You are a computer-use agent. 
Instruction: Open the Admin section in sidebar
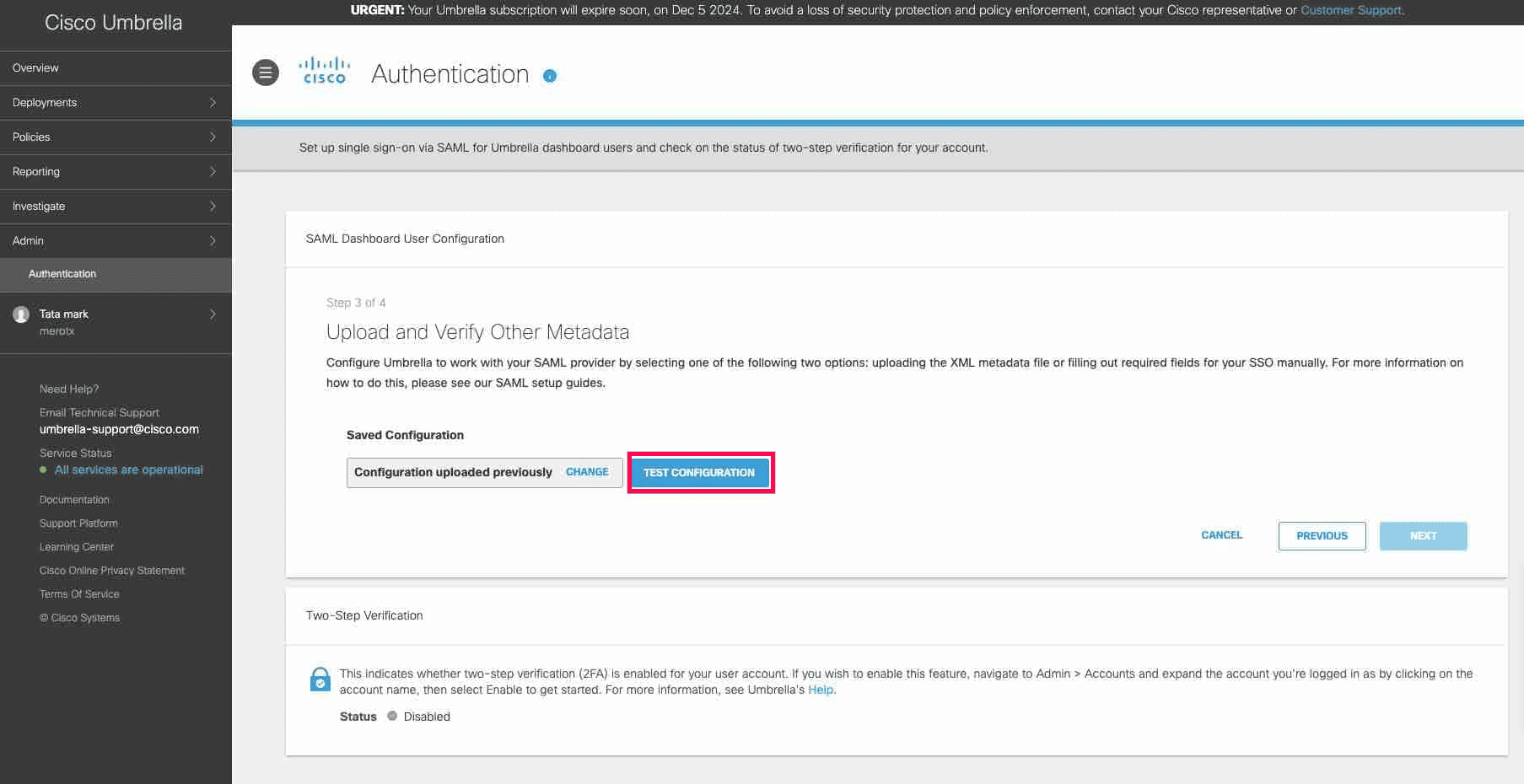[116, 241]
